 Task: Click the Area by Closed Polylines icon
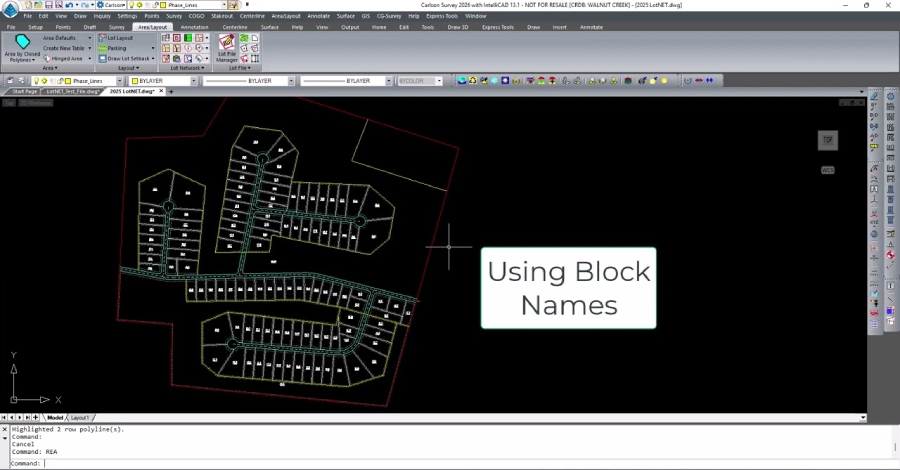(x=22, y=43)
